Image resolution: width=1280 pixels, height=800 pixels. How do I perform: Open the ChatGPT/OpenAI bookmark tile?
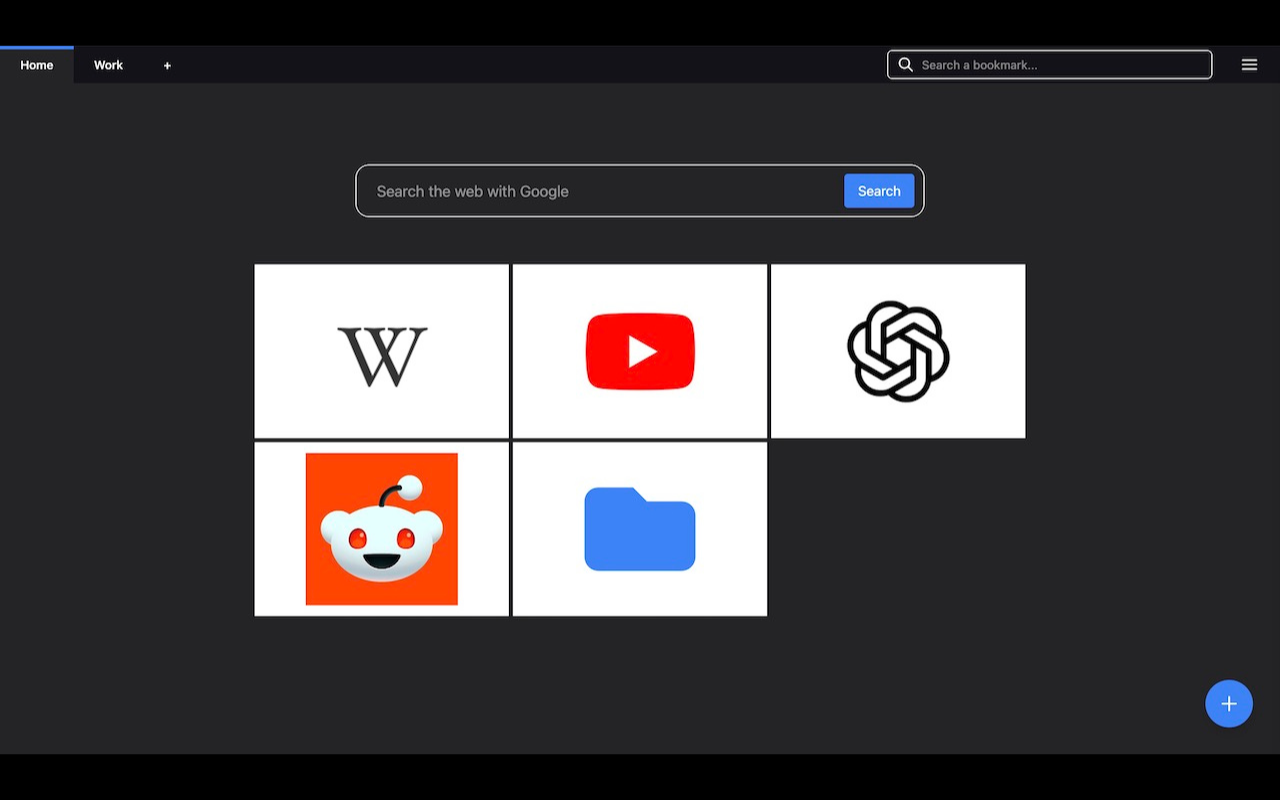pos(898,351)
